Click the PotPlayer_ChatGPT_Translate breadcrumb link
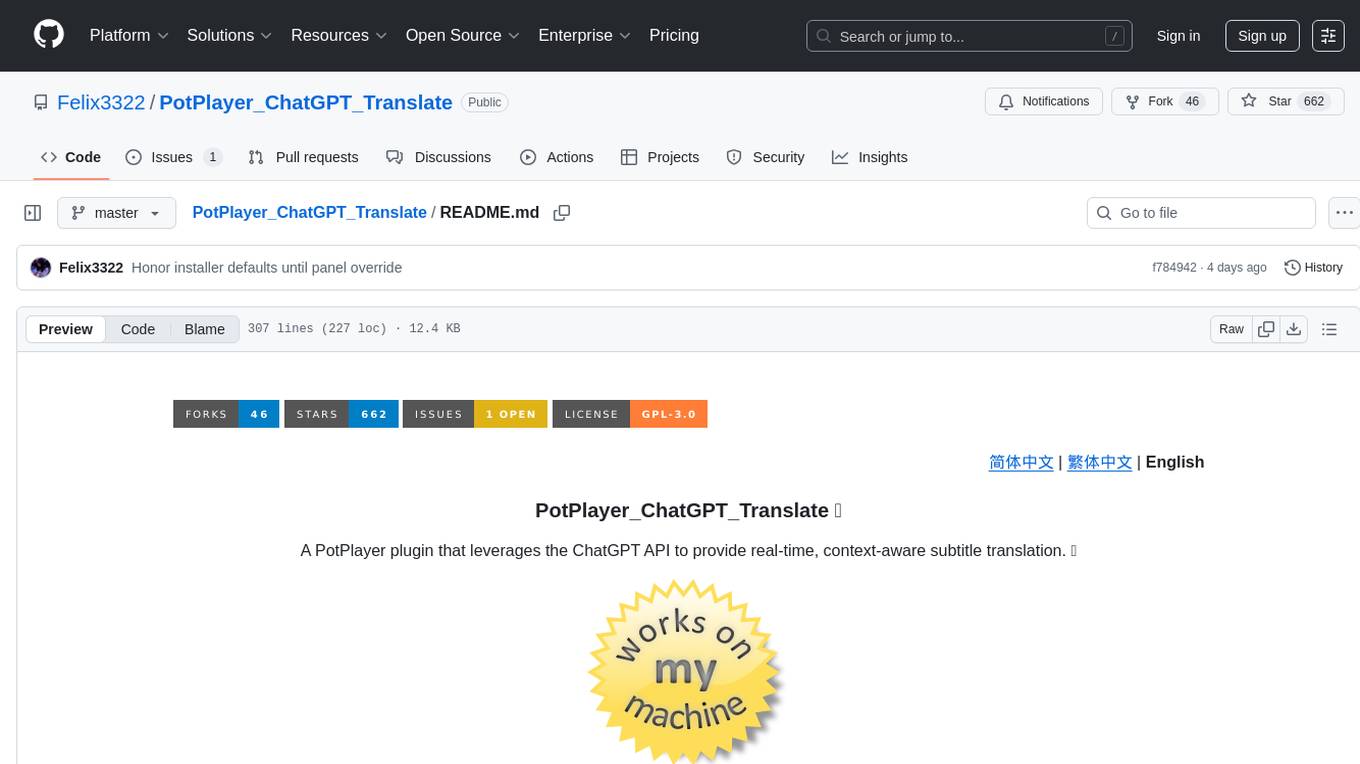The height and width of the screenshot is (764, 1360). (309, 212)
